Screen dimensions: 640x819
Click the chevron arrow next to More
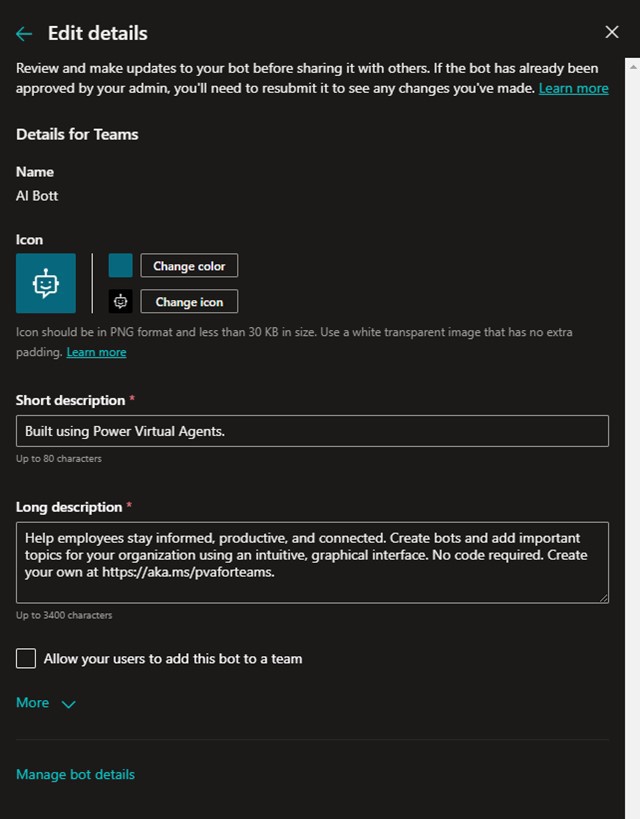pos(68,704)
